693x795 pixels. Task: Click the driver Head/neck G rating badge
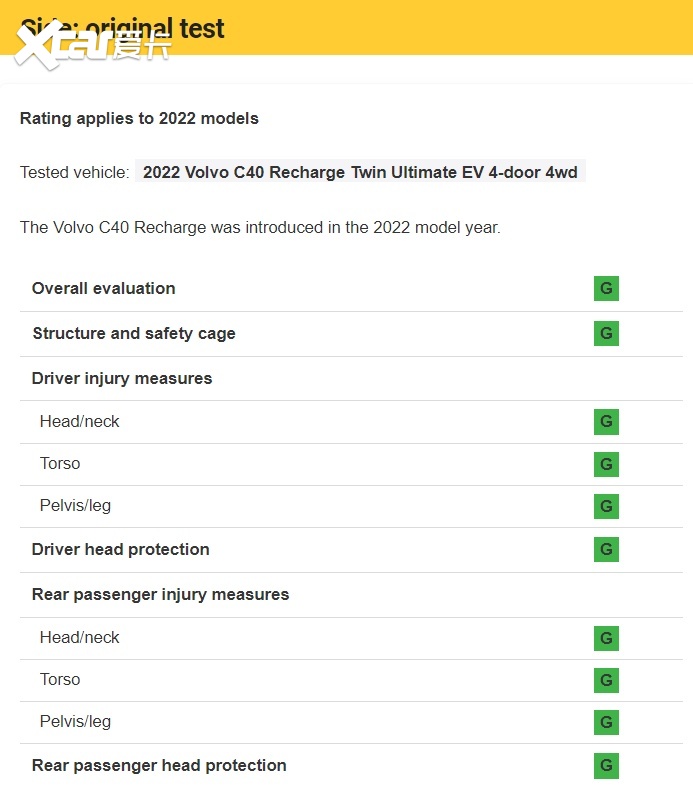pyautogui.click(x=606, y=422)
